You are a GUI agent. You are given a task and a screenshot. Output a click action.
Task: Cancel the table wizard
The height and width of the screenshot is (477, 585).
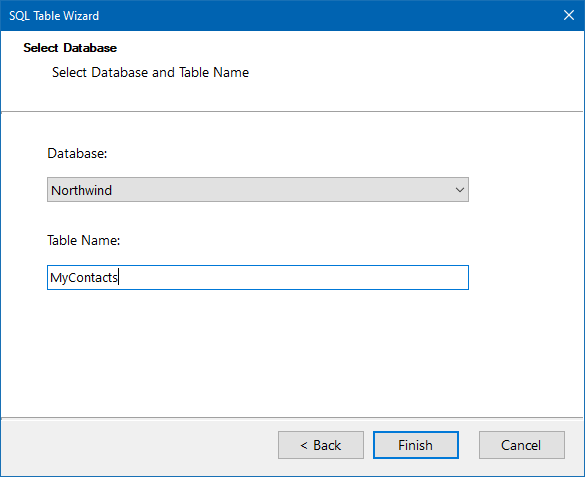(x=522, y=445)
